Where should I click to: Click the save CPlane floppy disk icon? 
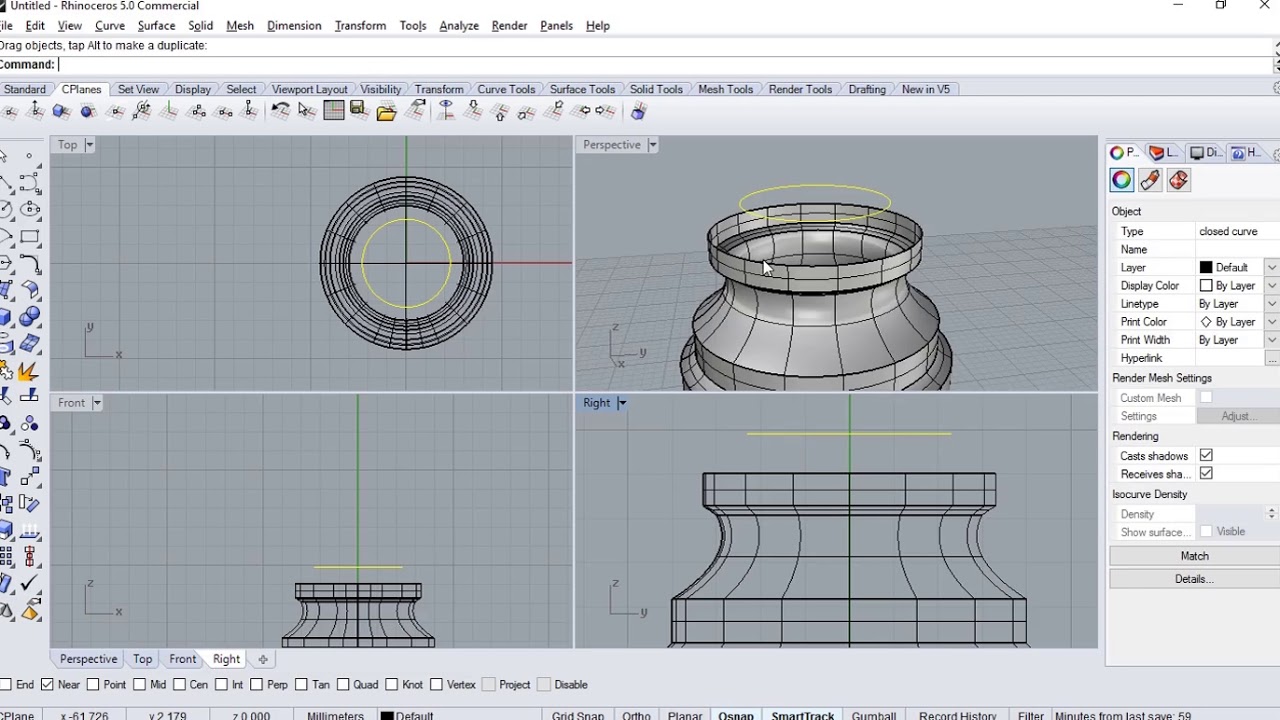pos(359,111)
